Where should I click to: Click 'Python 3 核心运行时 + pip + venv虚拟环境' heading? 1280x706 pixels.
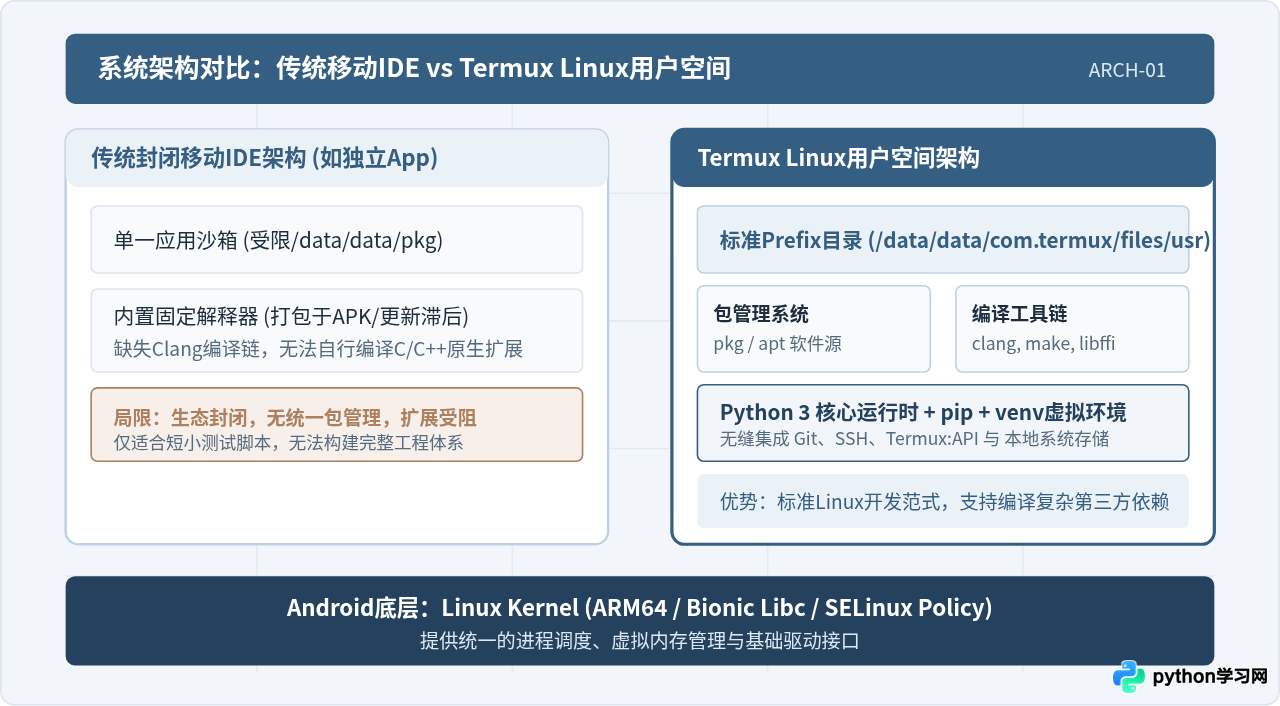pyautogui.click(x=923, y=413)
